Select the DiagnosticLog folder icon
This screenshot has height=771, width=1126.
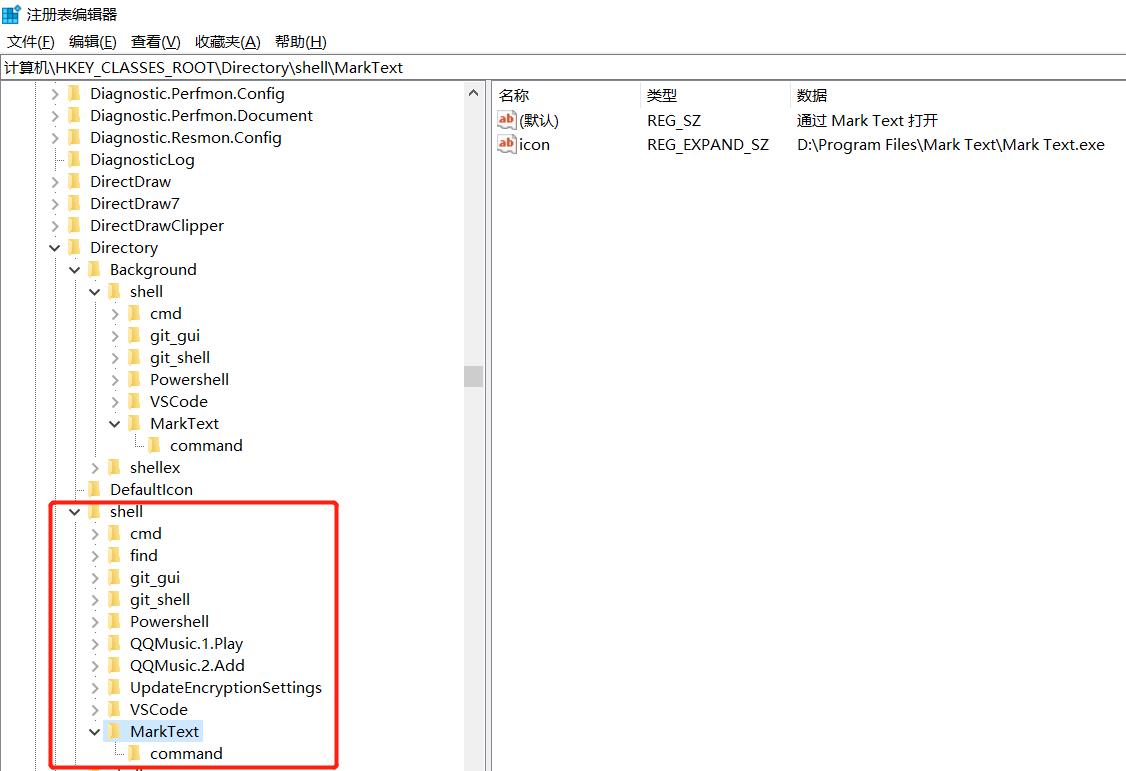click(74, 159)
